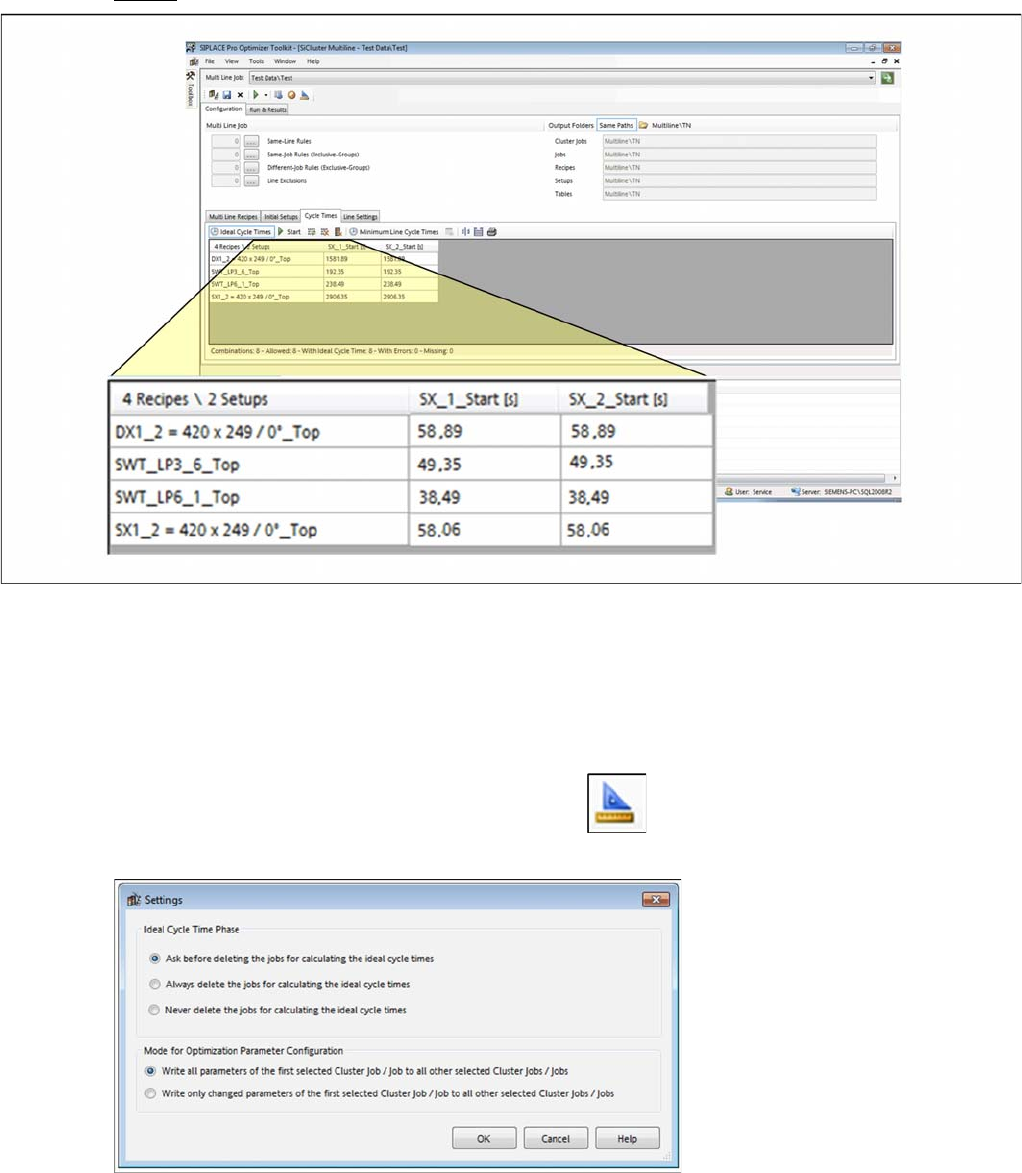
Task: Click Cancel in the Settings dialog
Action: [556, 1139]
